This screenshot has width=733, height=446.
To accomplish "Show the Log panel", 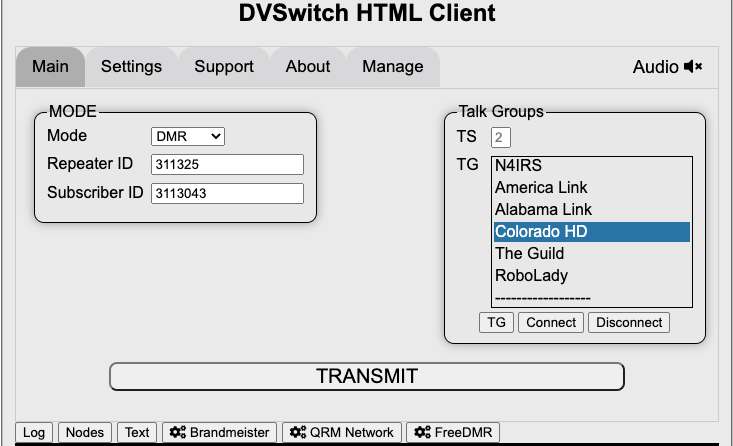I will click(x=34, y=432).
